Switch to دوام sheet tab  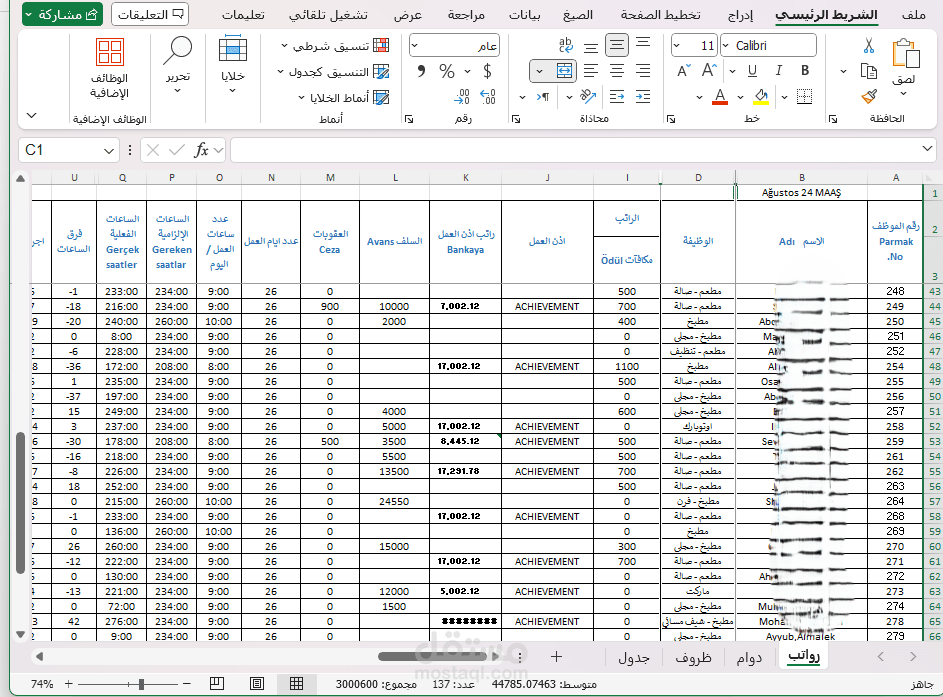click(749, 657)
